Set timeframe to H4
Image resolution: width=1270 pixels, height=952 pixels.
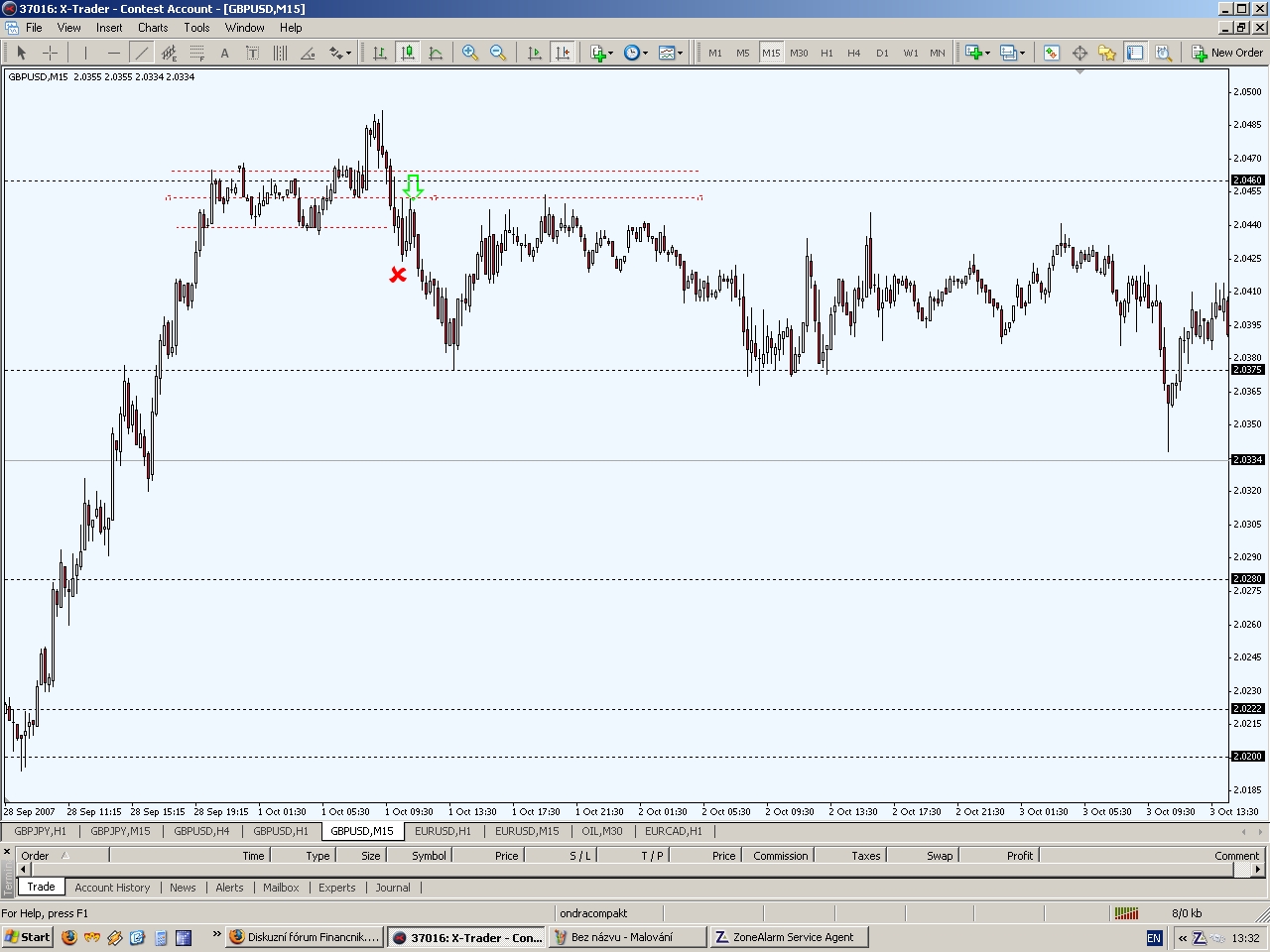854,53
